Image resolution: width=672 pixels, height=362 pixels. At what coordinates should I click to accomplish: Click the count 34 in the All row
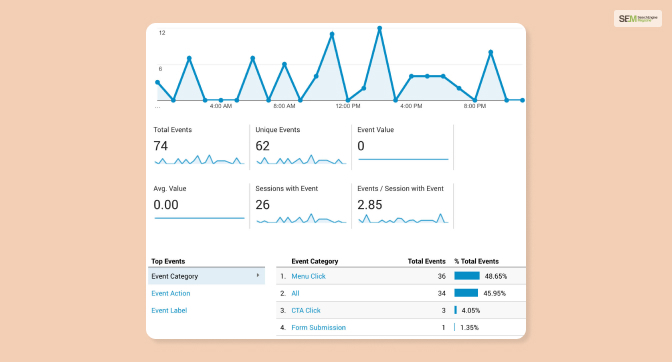point(441,293)
